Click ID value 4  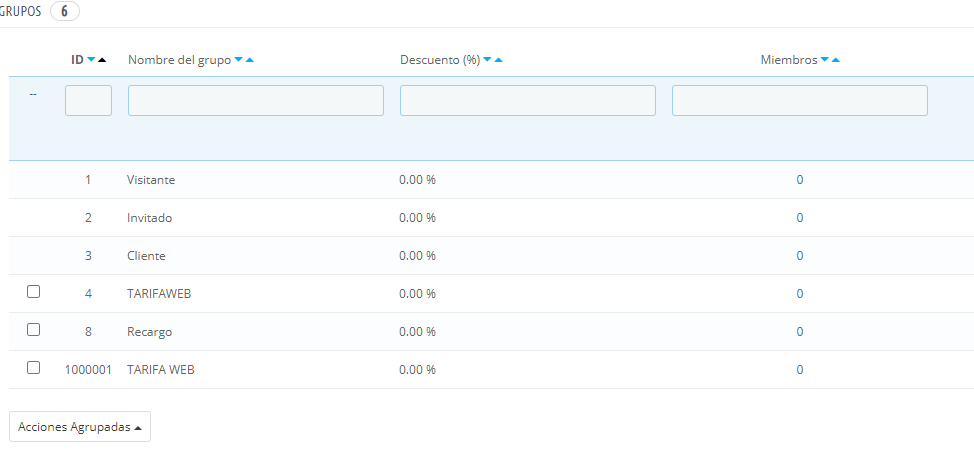(88, 294)
